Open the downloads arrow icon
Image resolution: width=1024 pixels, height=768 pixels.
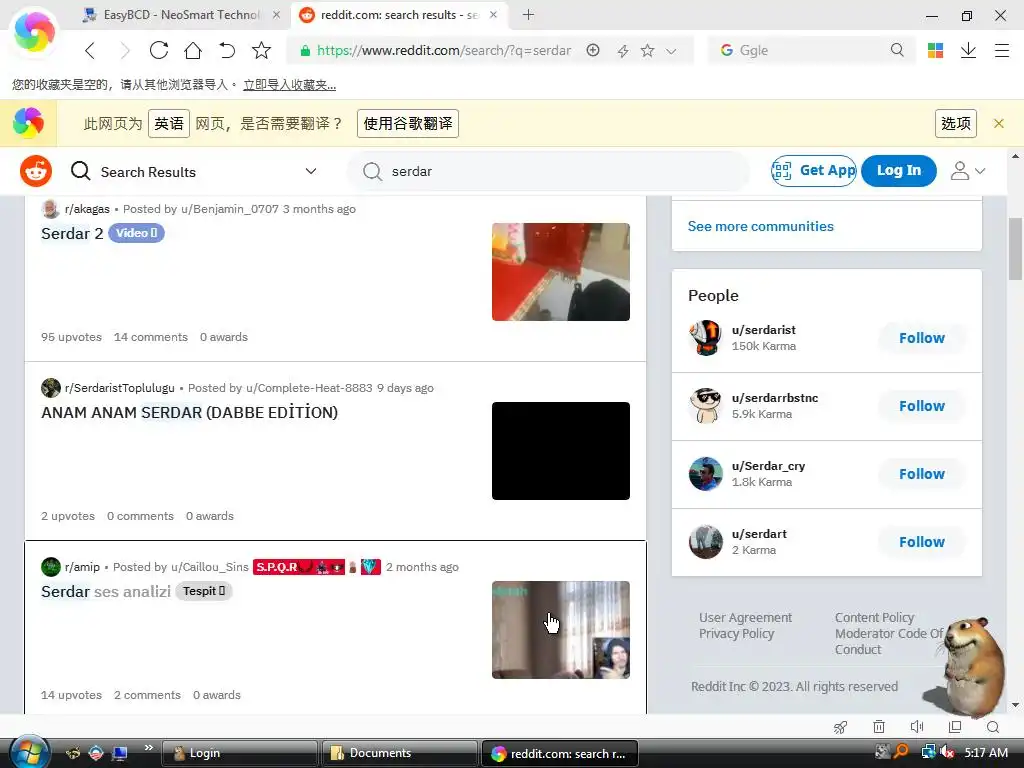(968, 50)
